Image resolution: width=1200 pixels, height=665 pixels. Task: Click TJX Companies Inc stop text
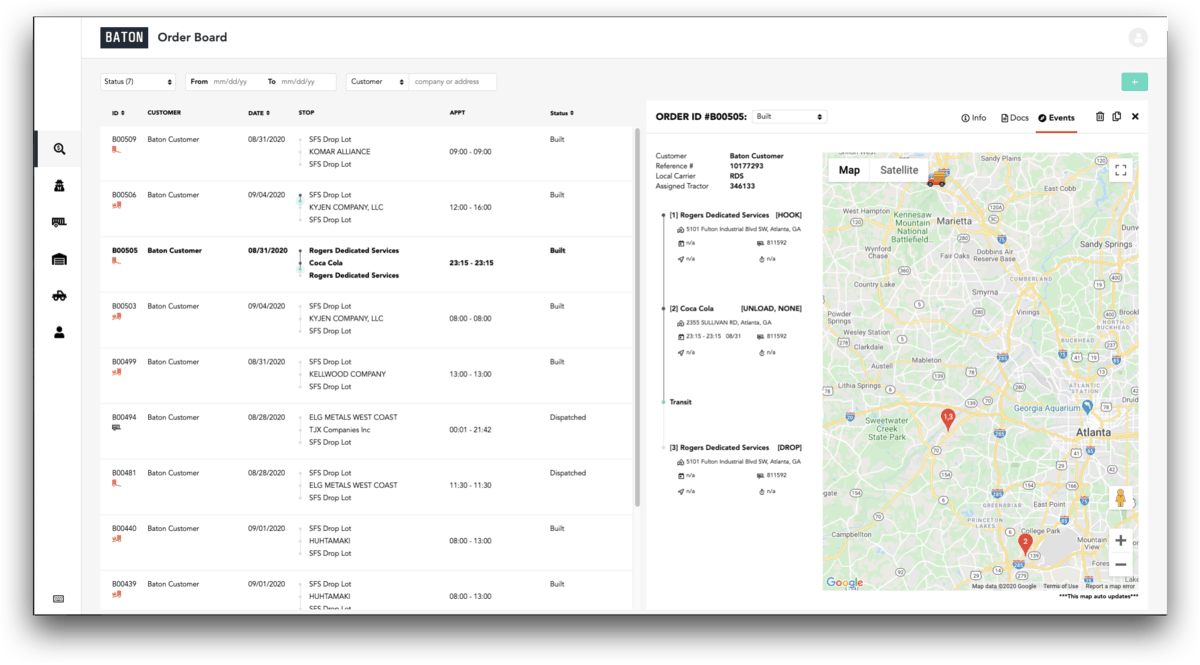(340, 430)
